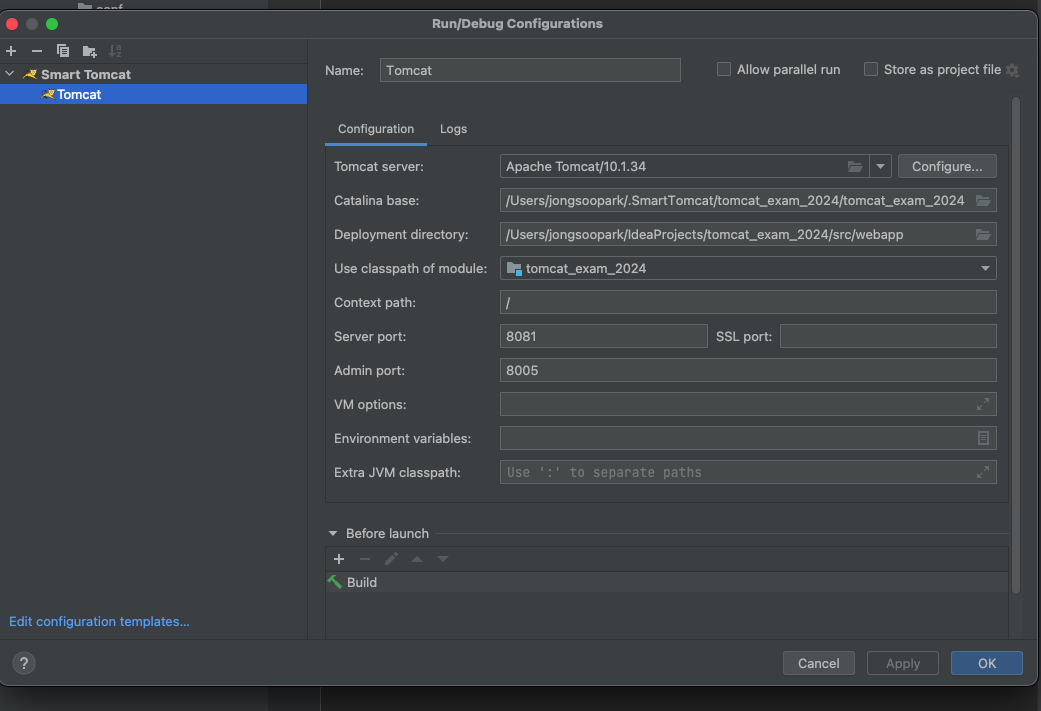Open the help question mark
This screenshot has width=1041, height=711.
point(24,663)
